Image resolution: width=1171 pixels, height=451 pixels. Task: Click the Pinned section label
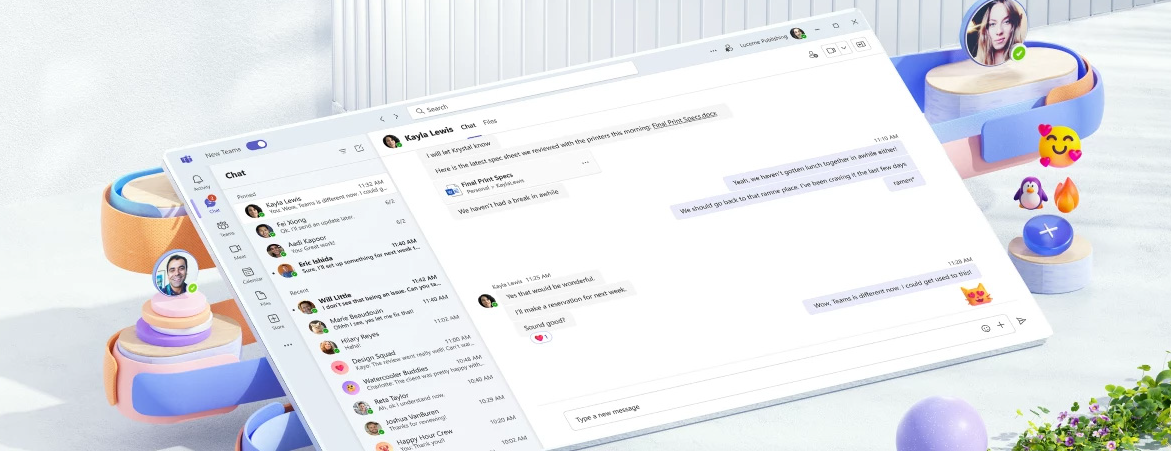pyautogui.click(x=247, y=196)
